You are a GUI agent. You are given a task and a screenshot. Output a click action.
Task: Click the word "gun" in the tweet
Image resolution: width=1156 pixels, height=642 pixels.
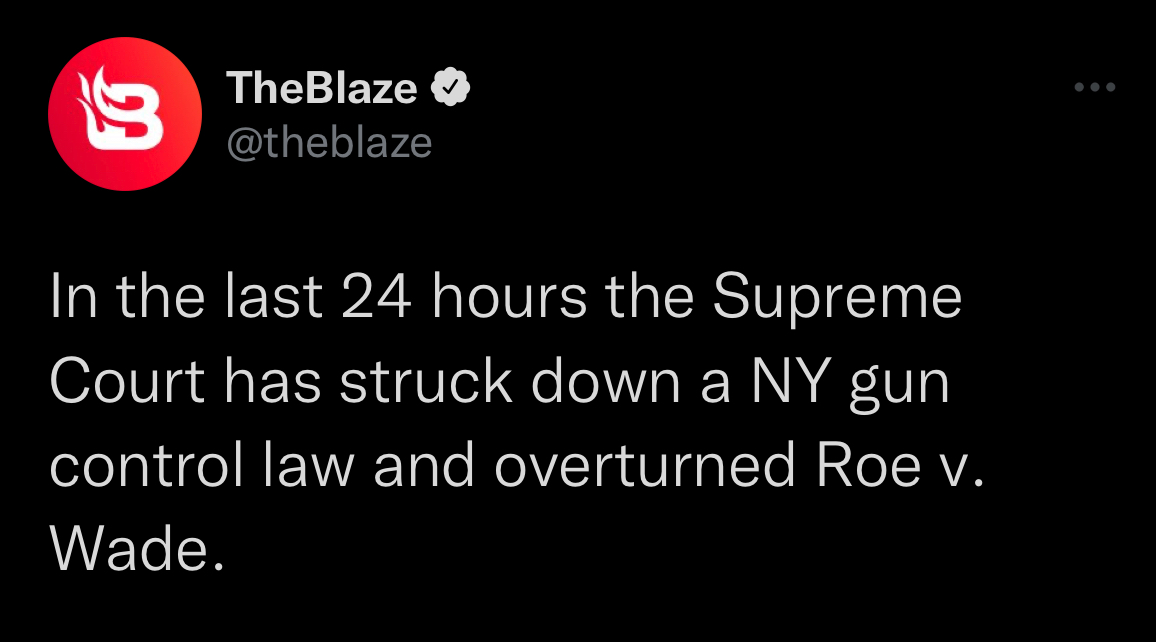click(x=899, y=387)
